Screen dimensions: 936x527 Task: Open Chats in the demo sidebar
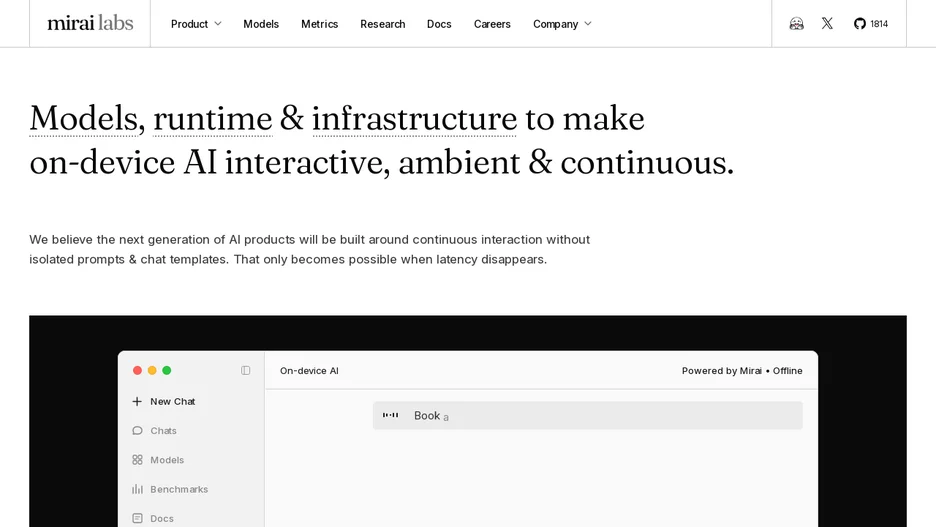[163, 430]
